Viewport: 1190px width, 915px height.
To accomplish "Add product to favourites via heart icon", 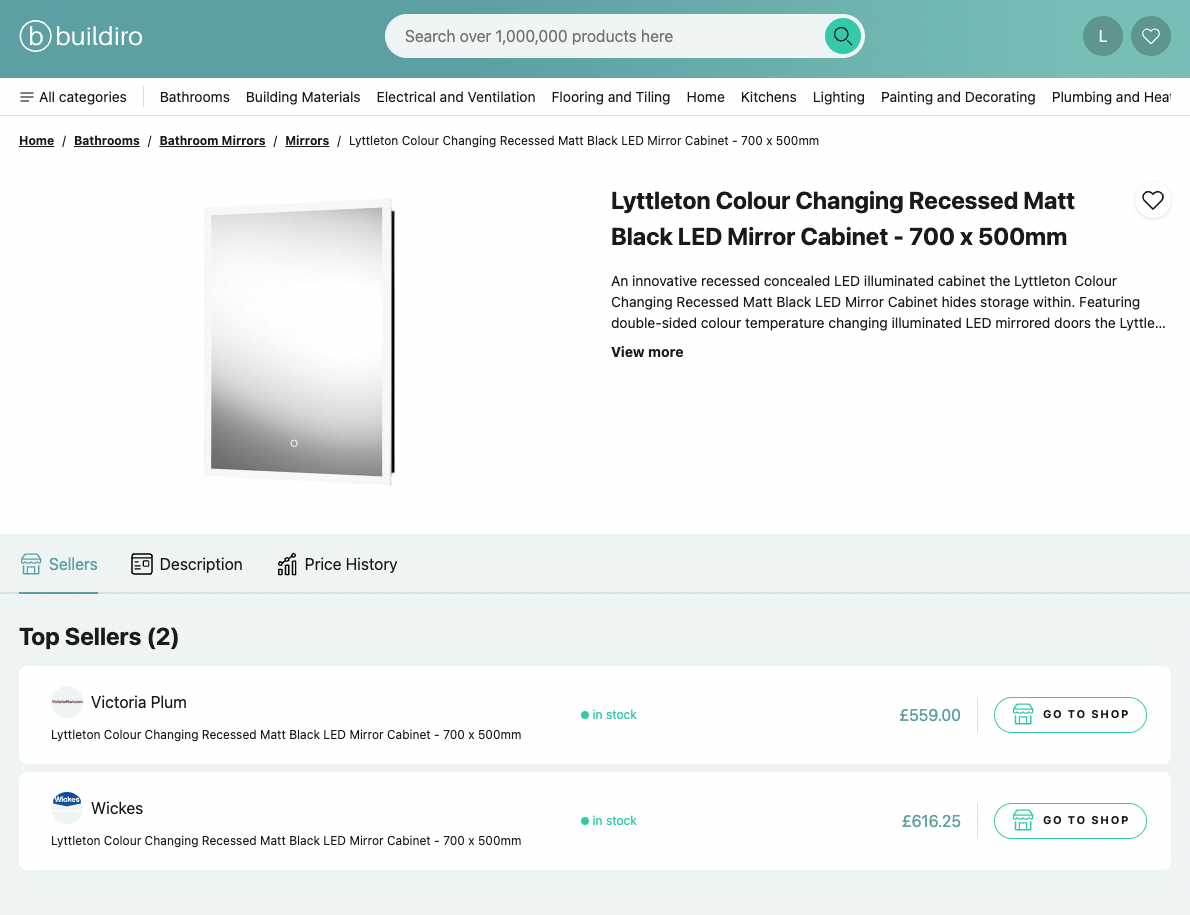I will (1153, 200).
